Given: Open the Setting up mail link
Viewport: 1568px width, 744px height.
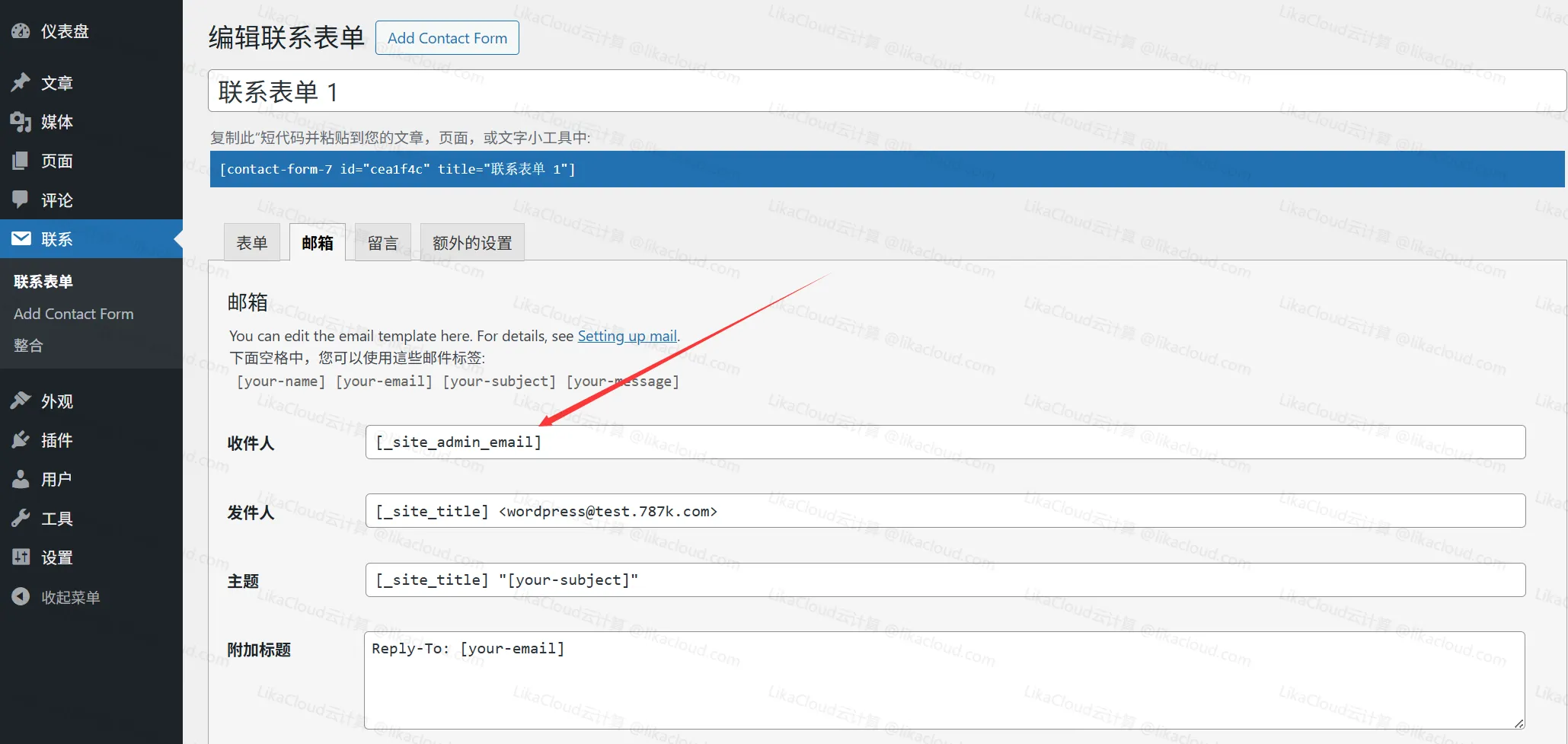Looking at the screenshot, I should pos(628,336).
